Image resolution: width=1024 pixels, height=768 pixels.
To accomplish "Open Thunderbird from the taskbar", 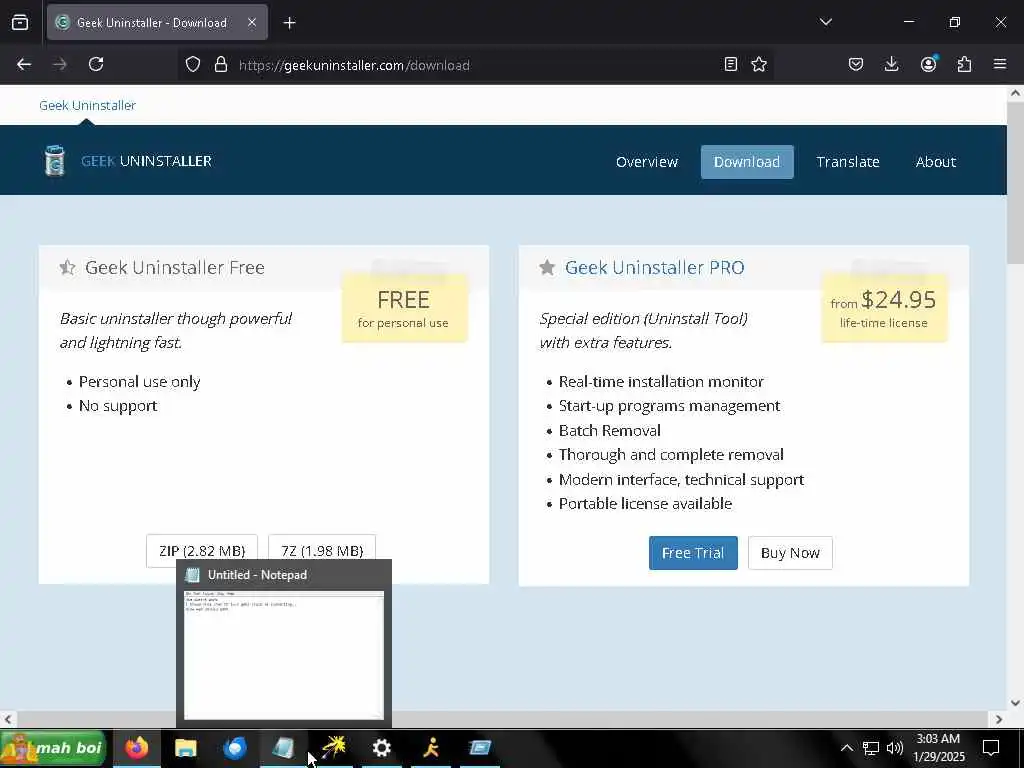I will coord(234,748).
